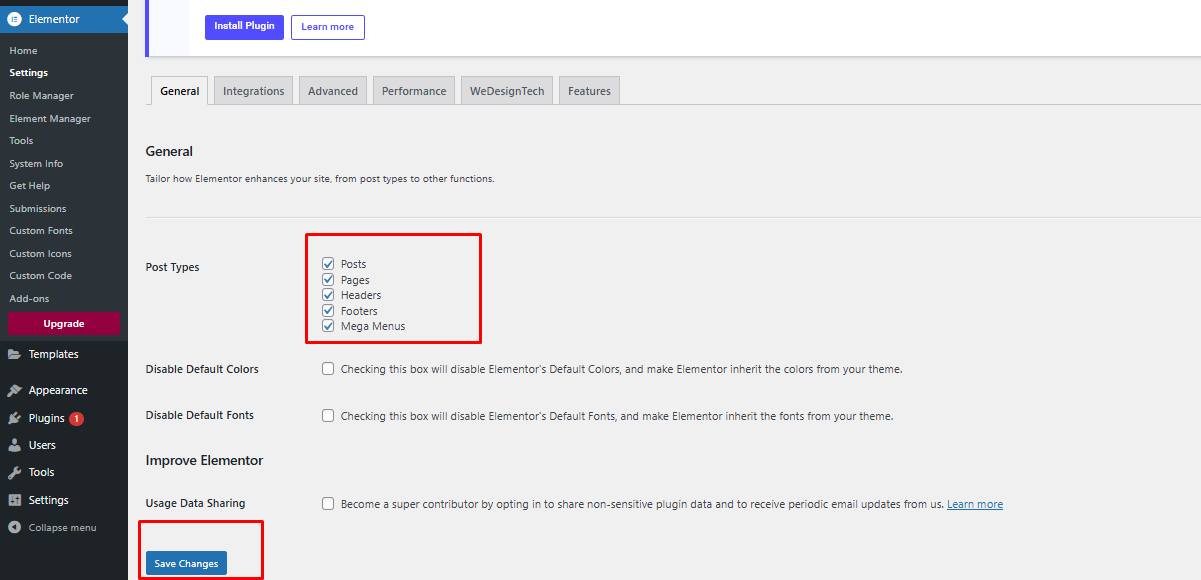
Task: Click the Save Changes button
Action: pyautogui.click(x=186, y=564)
